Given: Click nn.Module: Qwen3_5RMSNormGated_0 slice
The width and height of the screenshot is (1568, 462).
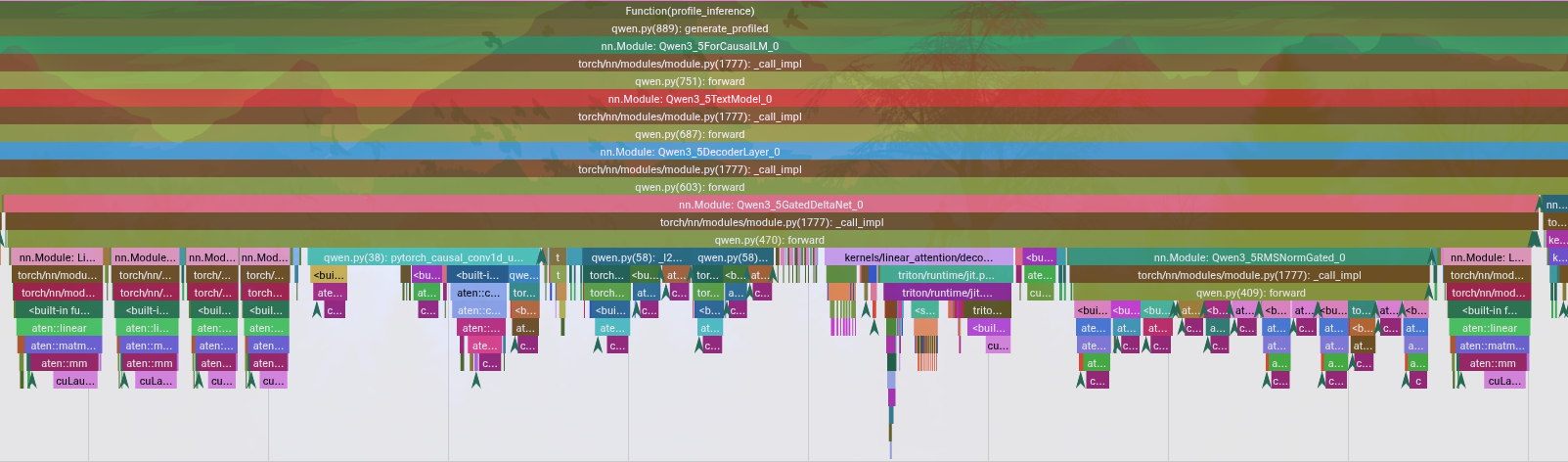Looking at the screenshot, I should point(1249,257).
